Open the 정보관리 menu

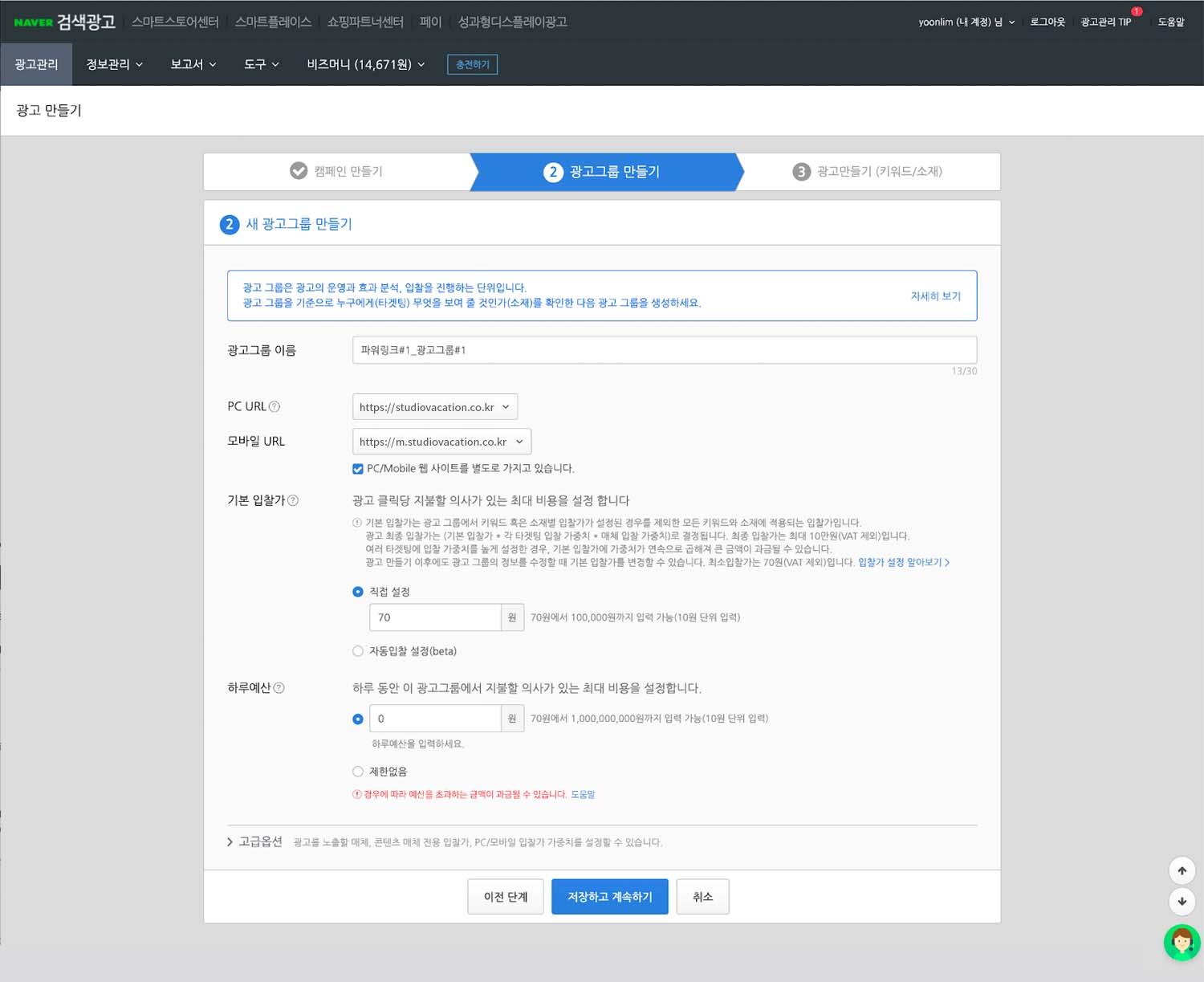114,64
